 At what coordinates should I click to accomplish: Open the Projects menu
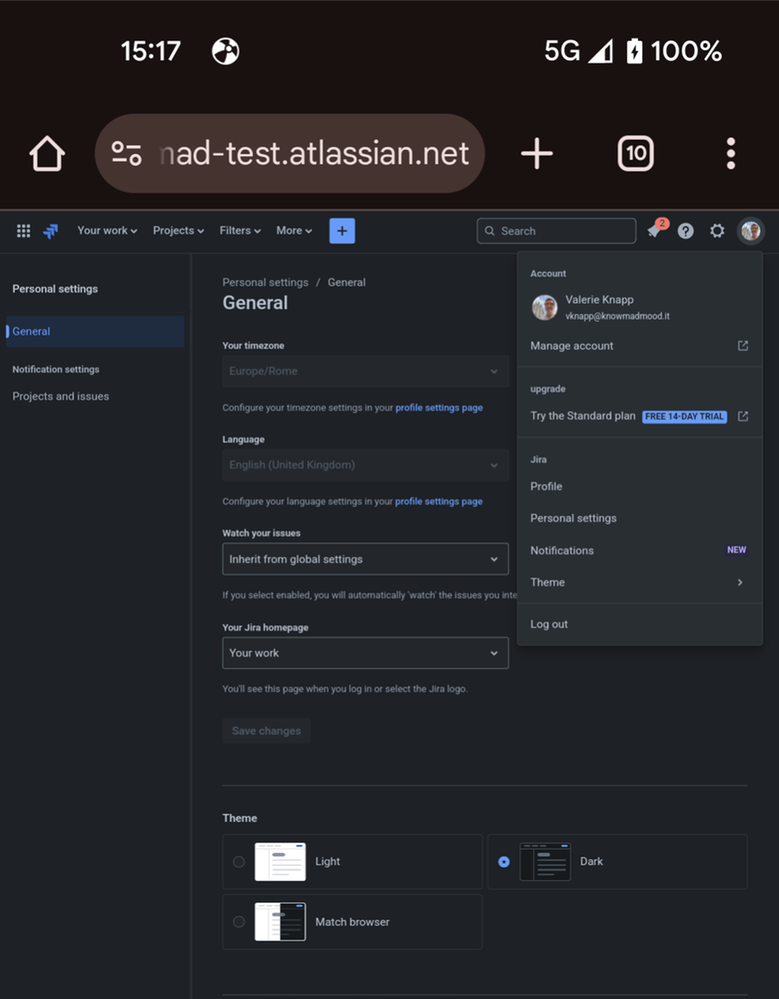pyautogui.click(x=178, y=230)
